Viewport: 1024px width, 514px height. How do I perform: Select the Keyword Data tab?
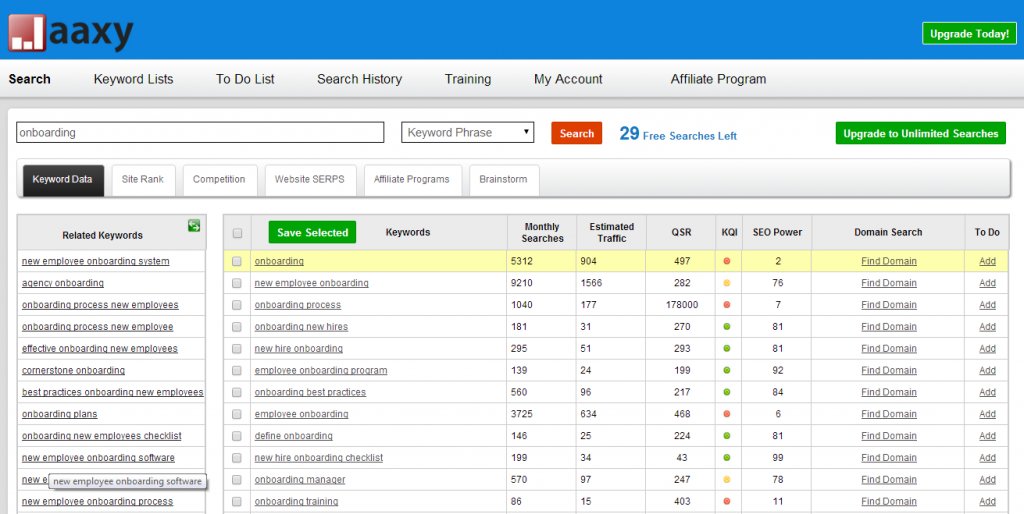pos(63,180)
